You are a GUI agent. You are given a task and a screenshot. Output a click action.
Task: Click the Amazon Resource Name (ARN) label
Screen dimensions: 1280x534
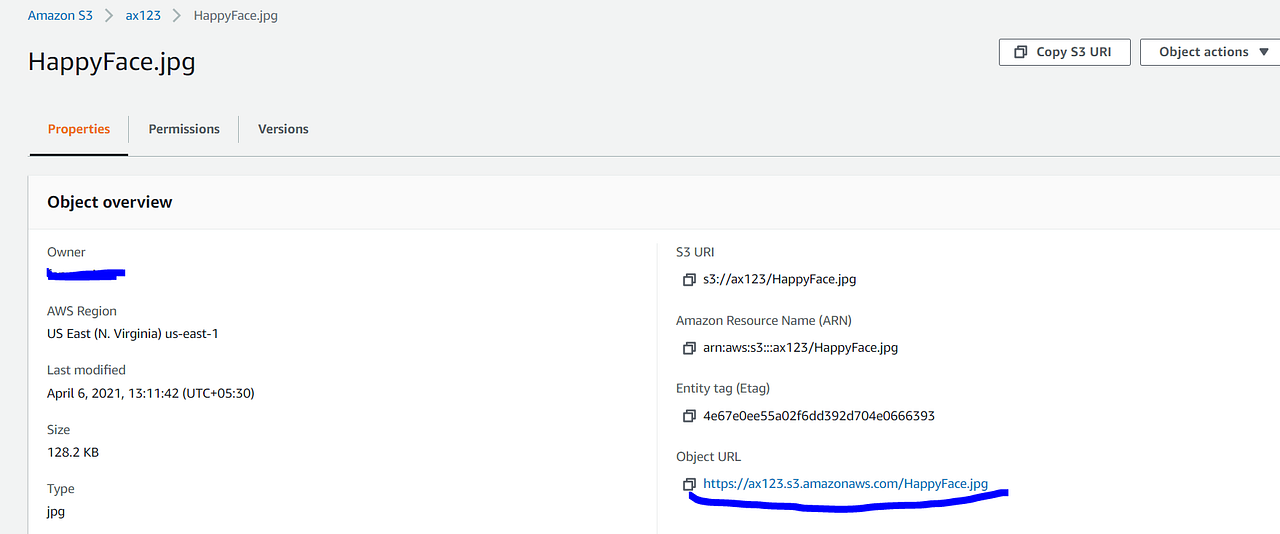tap(764, 321)
